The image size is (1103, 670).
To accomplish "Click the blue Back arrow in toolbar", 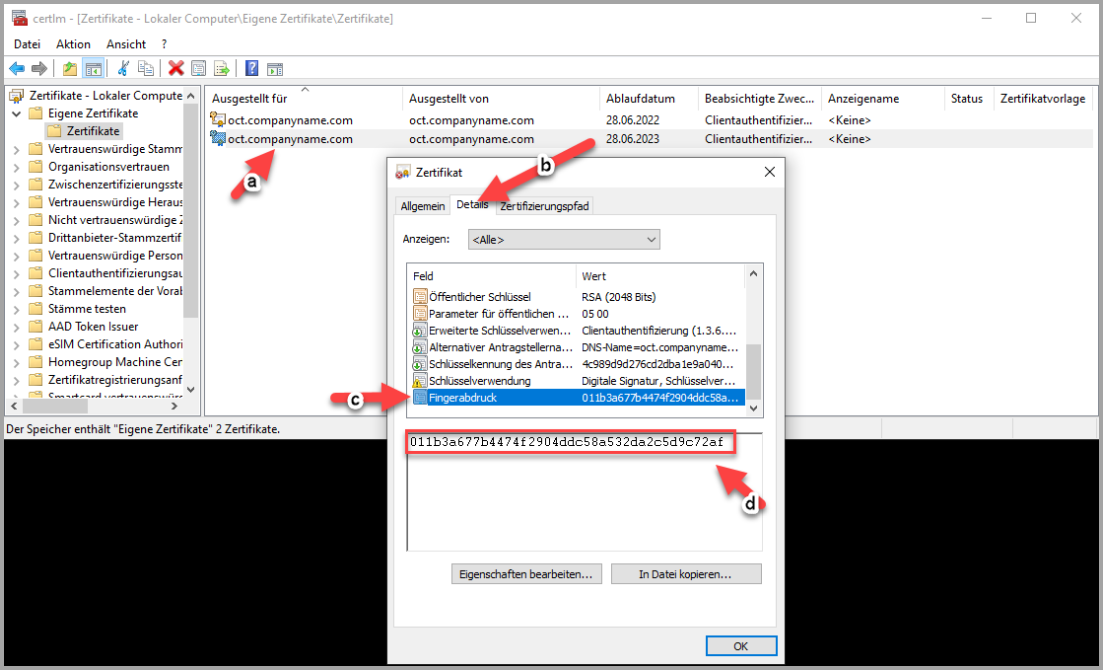I will pos(17,69).
